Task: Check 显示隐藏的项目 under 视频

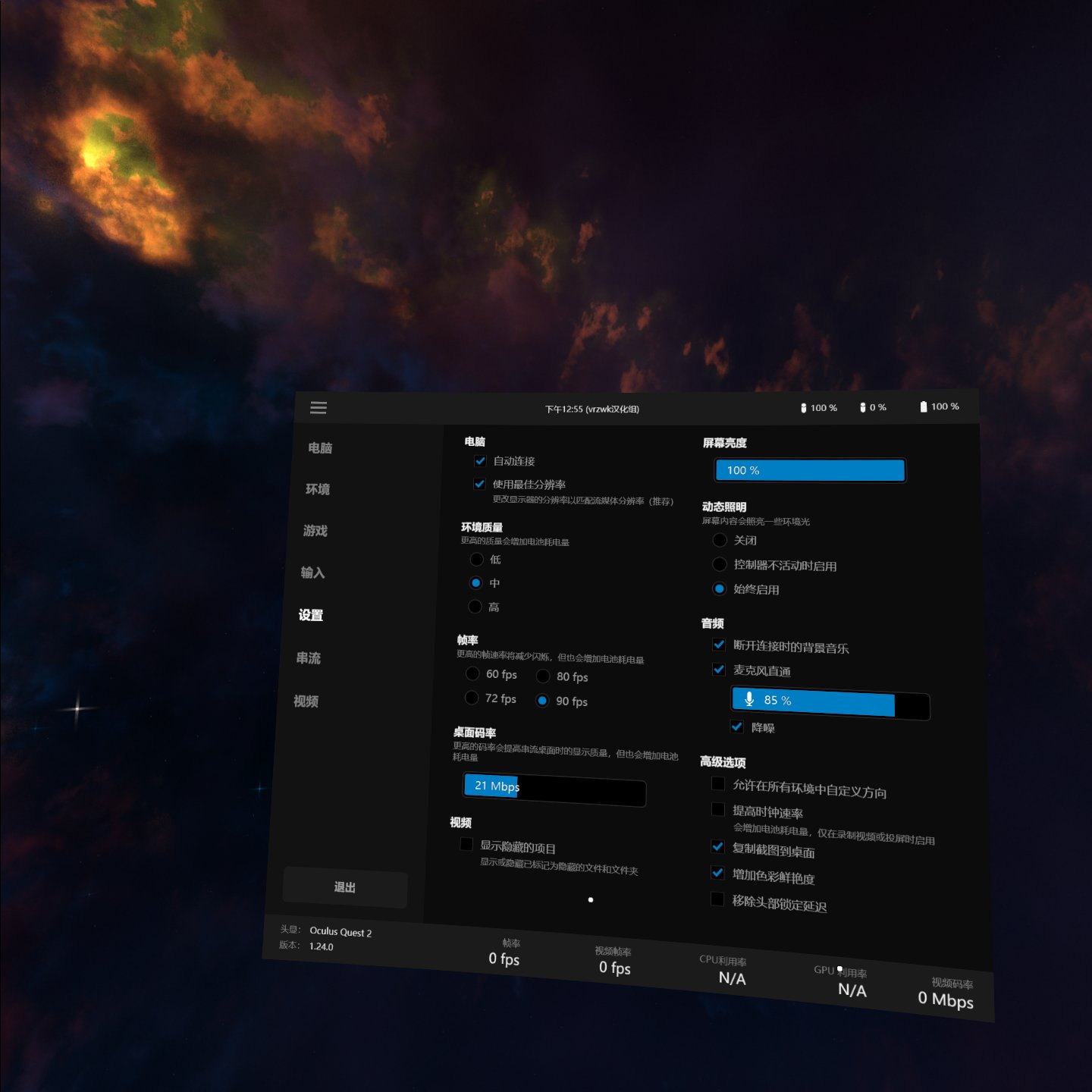Action: [466, 844]
